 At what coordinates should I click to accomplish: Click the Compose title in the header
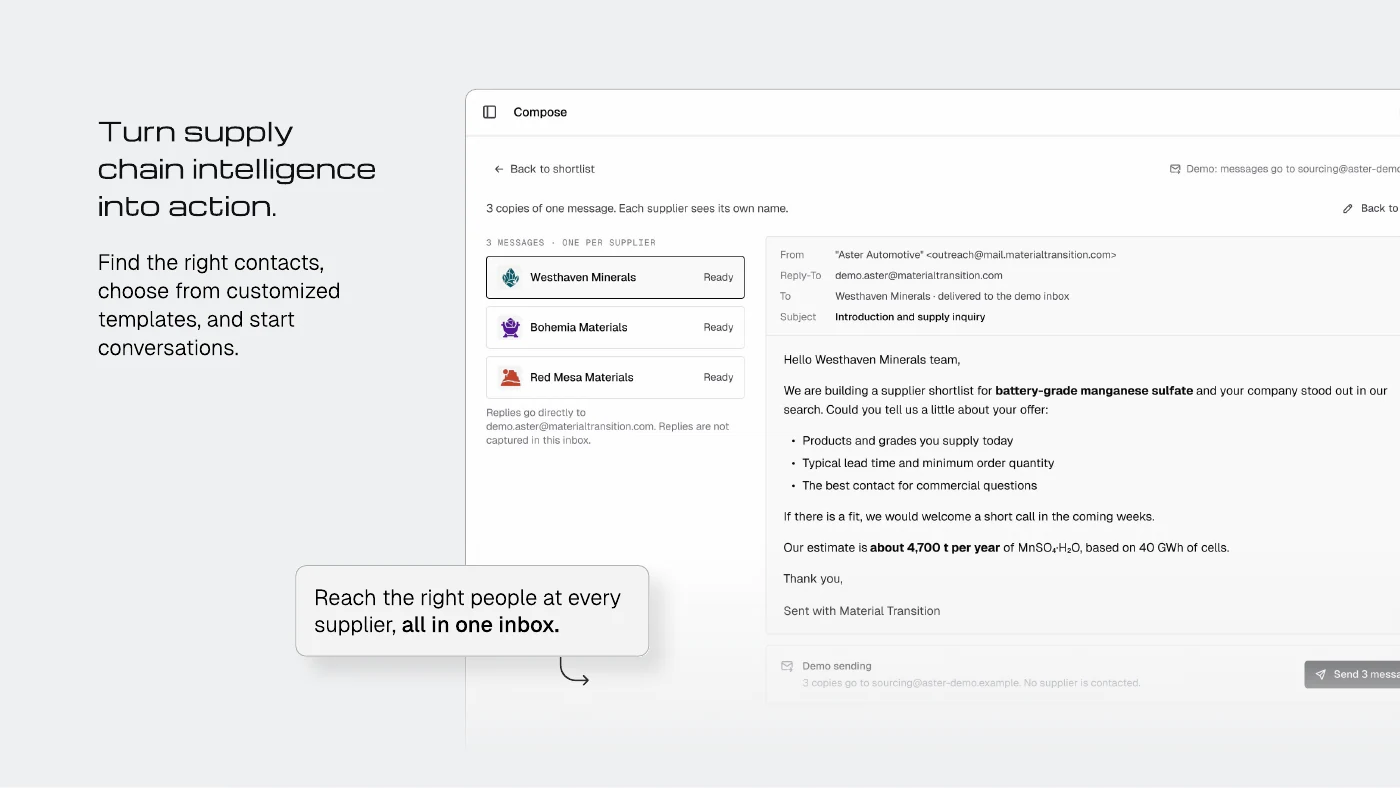coord(540,112)
